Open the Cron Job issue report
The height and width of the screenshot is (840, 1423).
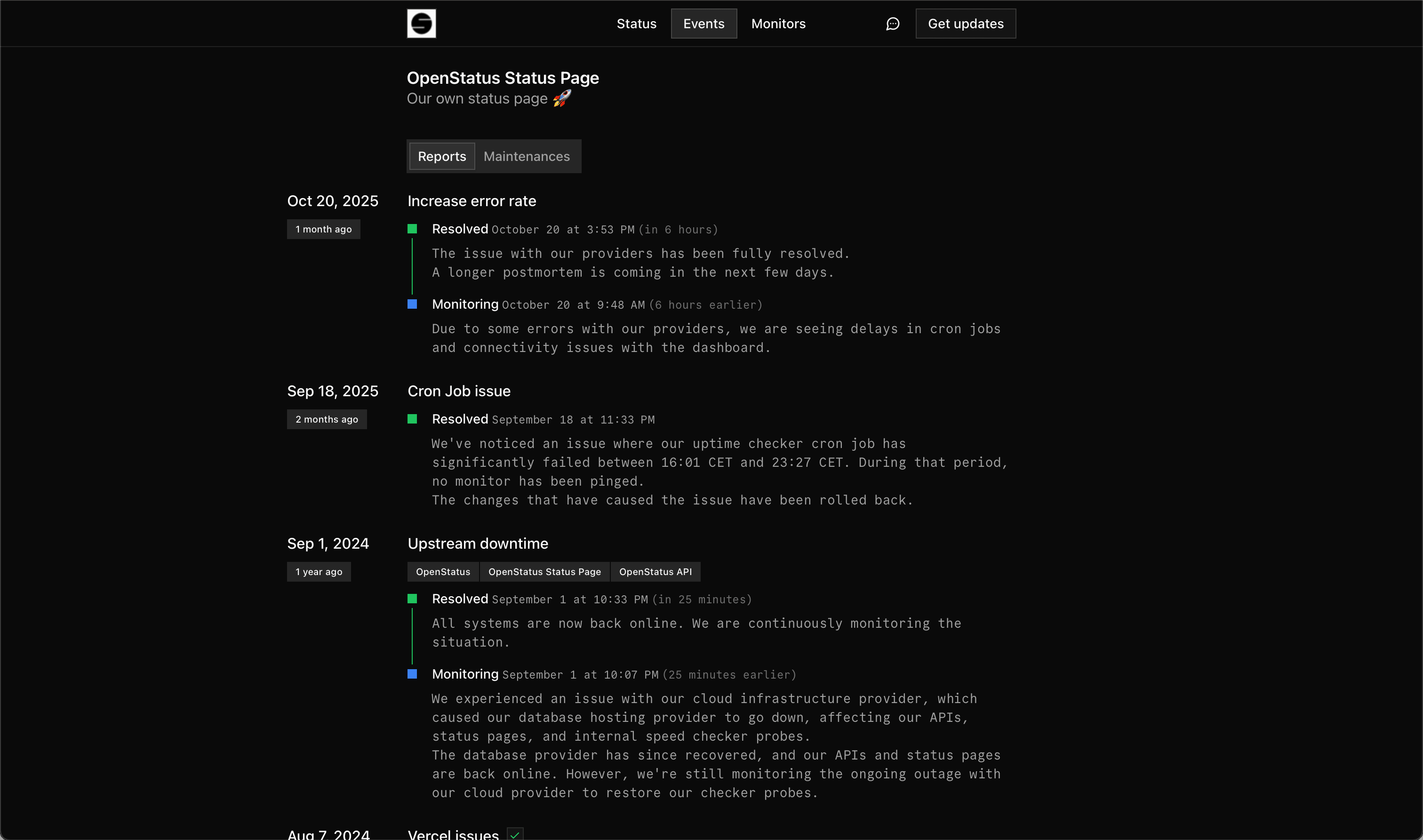point(459,391)
